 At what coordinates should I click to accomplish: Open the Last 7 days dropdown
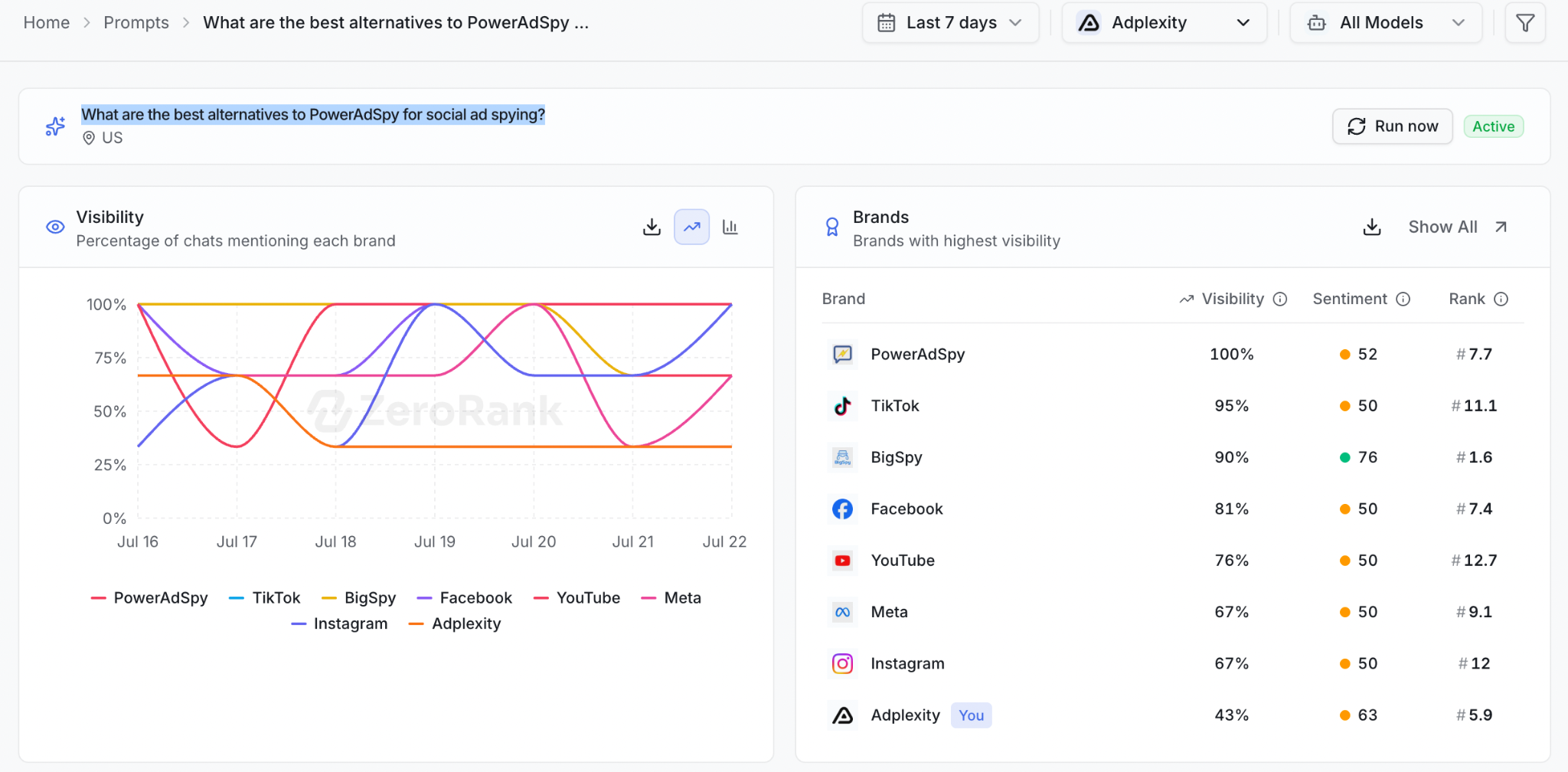(950, 23)
